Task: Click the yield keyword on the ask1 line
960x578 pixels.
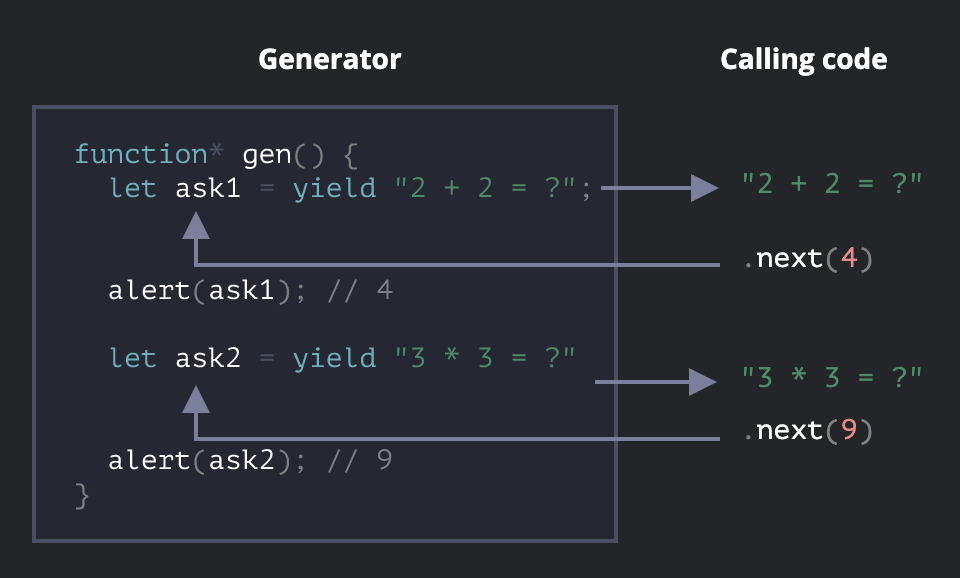Action: coord(334,188)
